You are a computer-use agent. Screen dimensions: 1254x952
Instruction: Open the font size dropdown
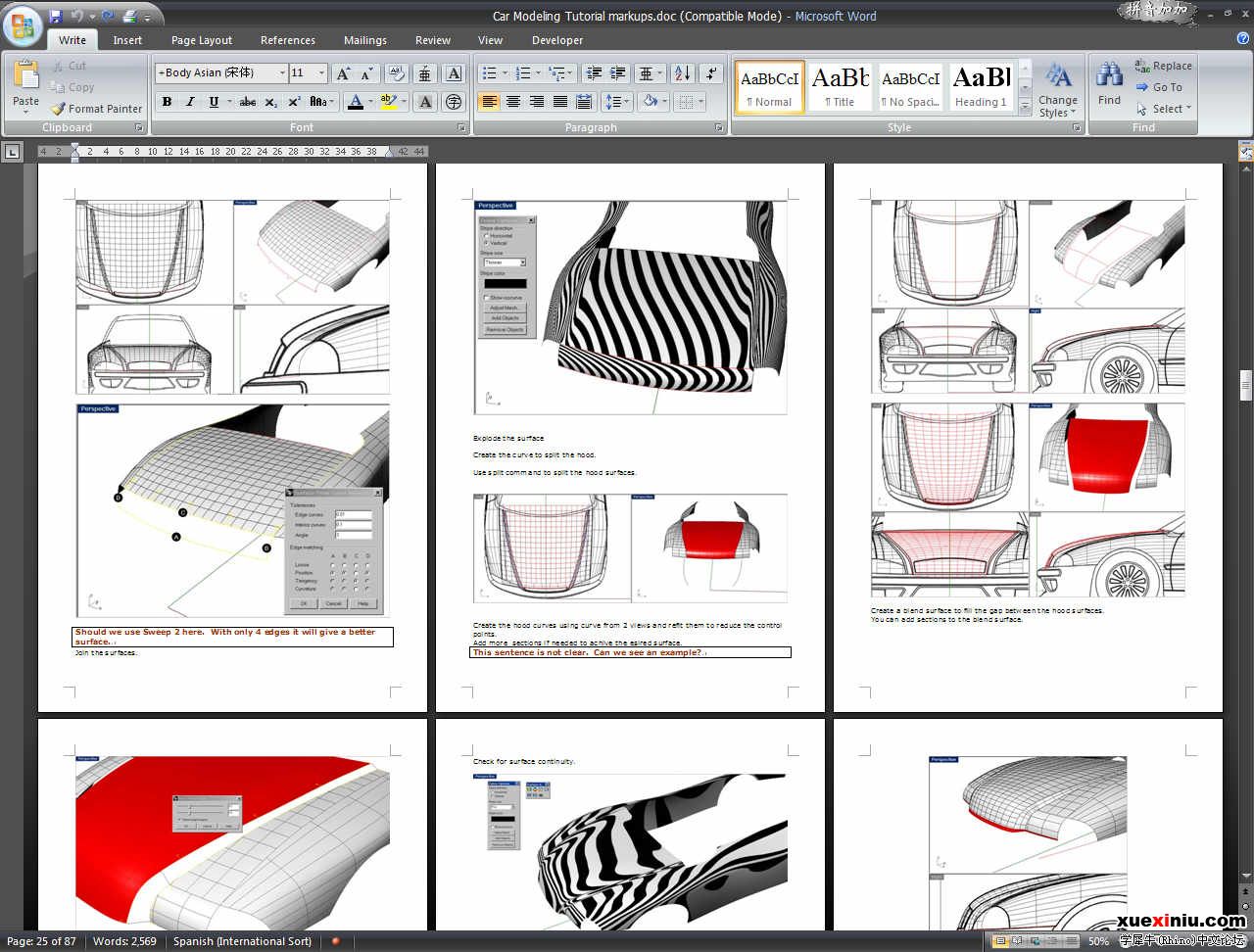321,73
